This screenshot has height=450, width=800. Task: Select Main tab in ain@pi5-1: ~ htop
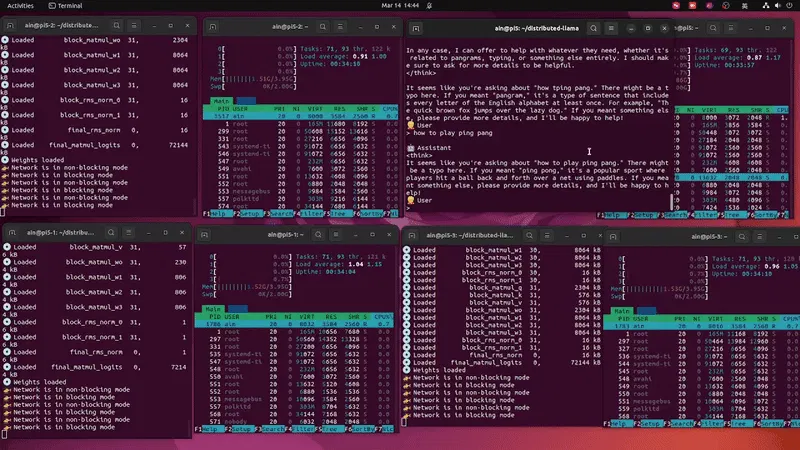[213, 309]
